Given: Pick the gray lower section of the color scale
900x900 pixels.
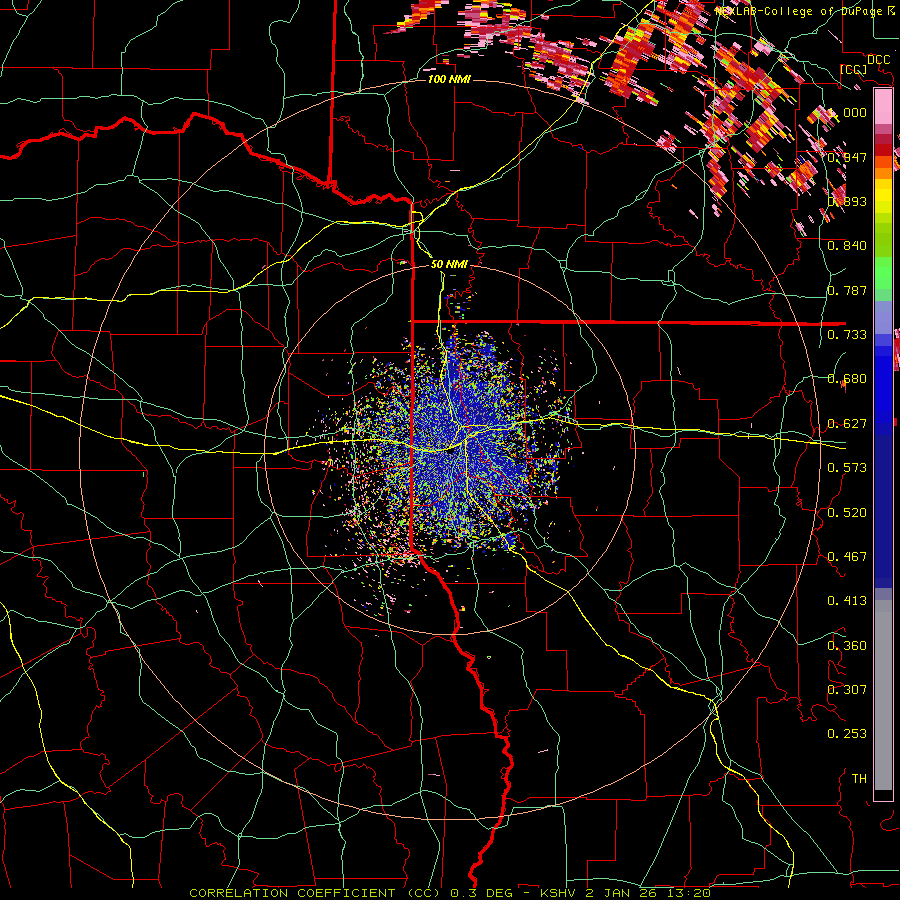Looking at the screenshot, I should 883,695.
